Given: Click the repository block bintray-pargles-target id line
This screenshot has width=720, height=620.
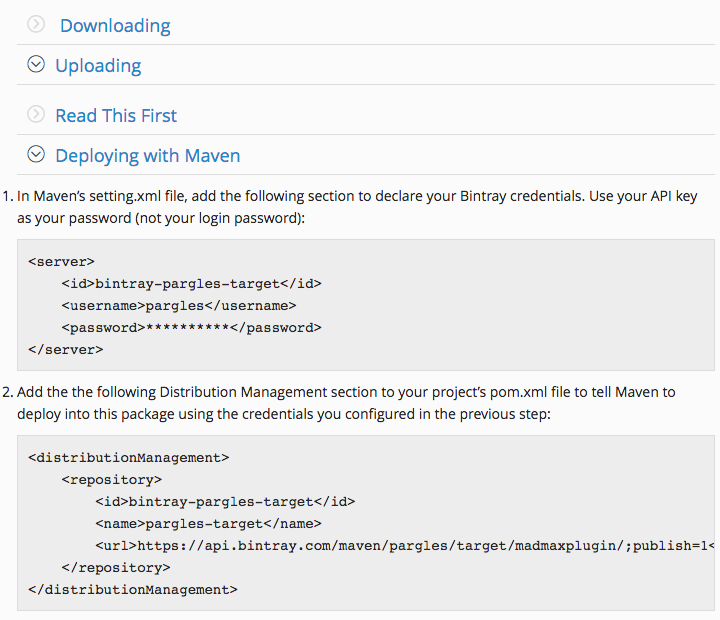Looking at the screenshot, I should (x=225, y=502).
